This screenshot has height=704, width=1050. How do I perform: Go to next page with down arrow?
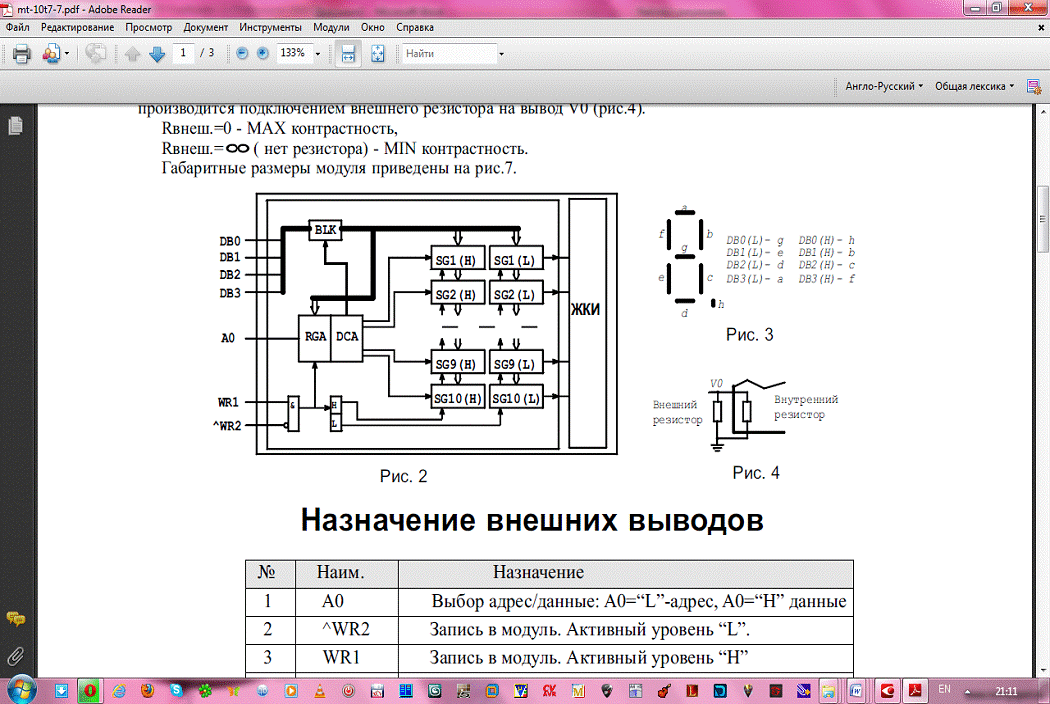point(156,53)
